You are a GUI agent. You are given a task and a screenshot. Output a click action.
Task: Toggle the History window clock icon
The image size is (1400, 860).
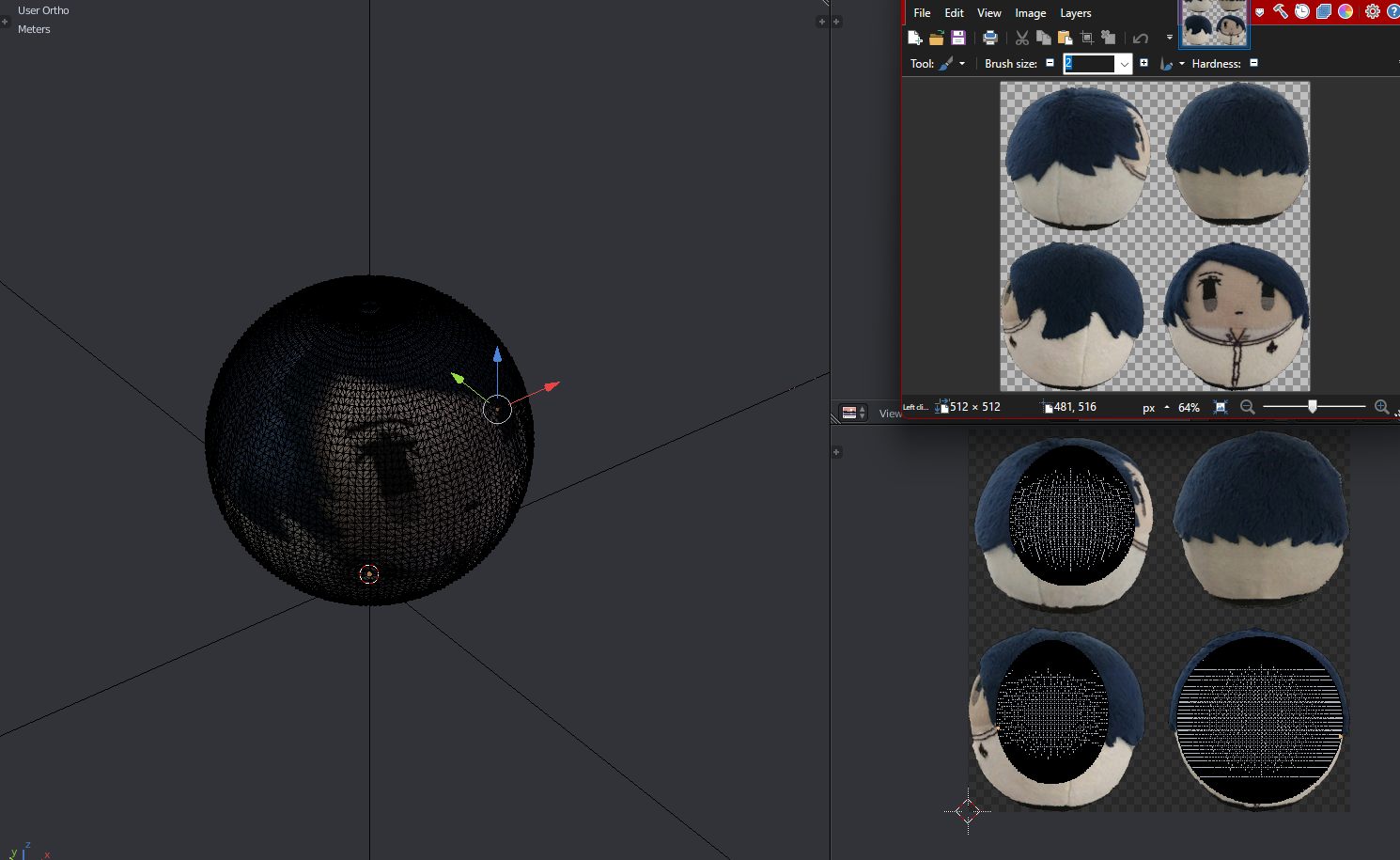point(1301,11)
